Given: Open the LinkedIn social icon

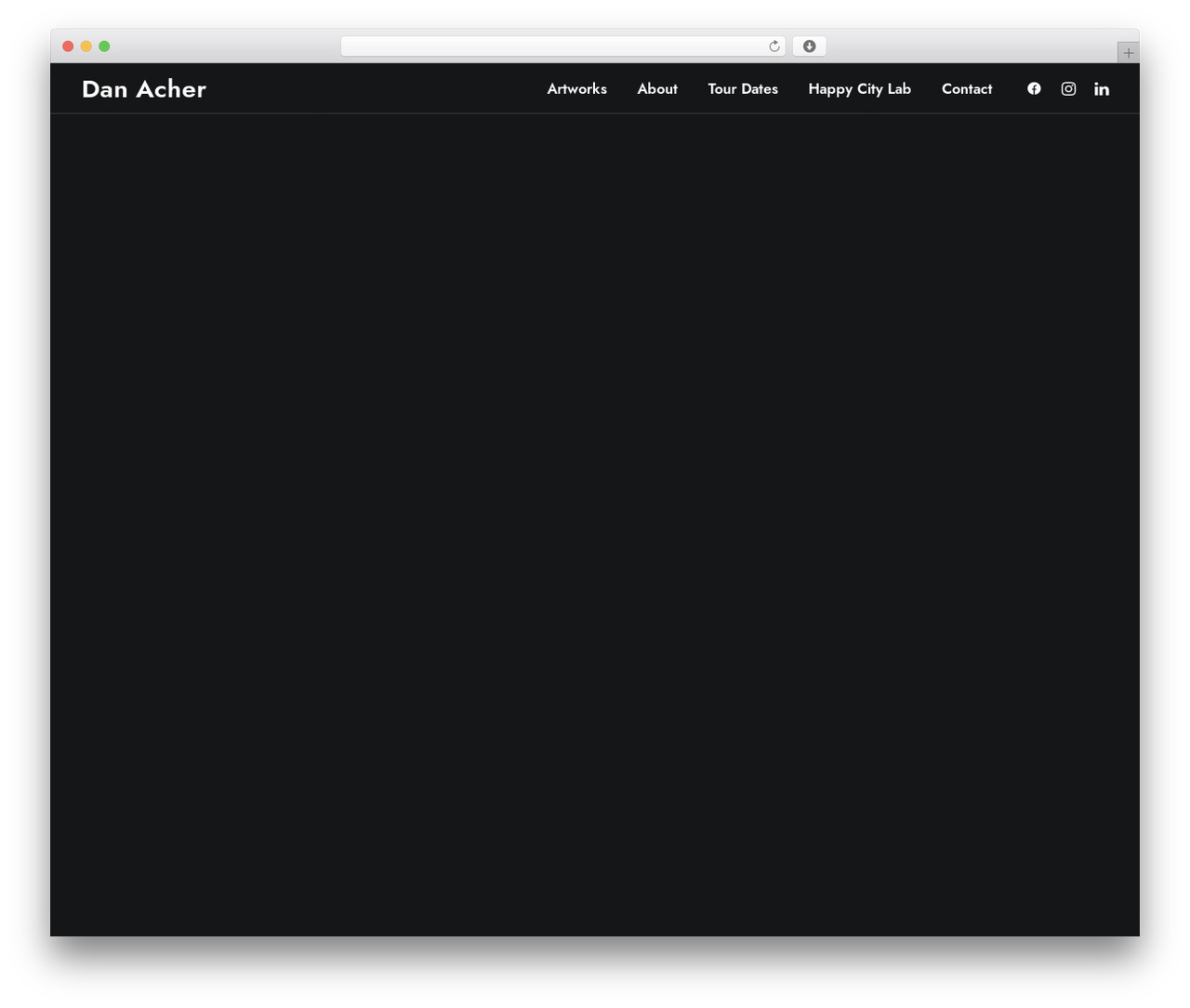Looking at the screenshot, I should 1102,88.
